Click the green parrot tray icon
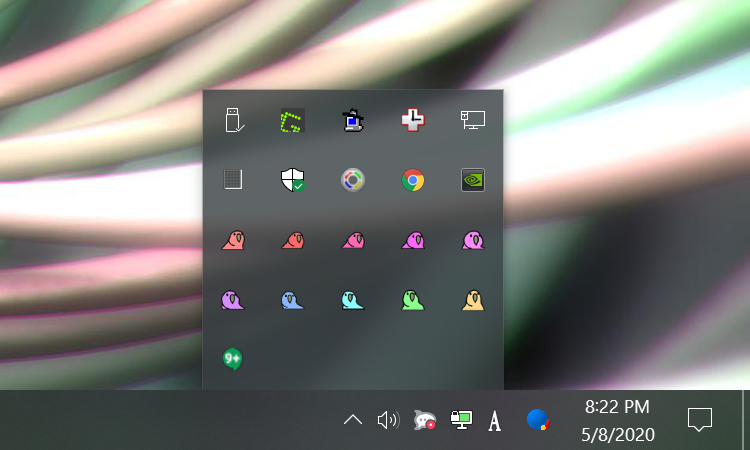The width and height of the screenshot is (750, 450). pyautogui.click(x=413, y=299)
